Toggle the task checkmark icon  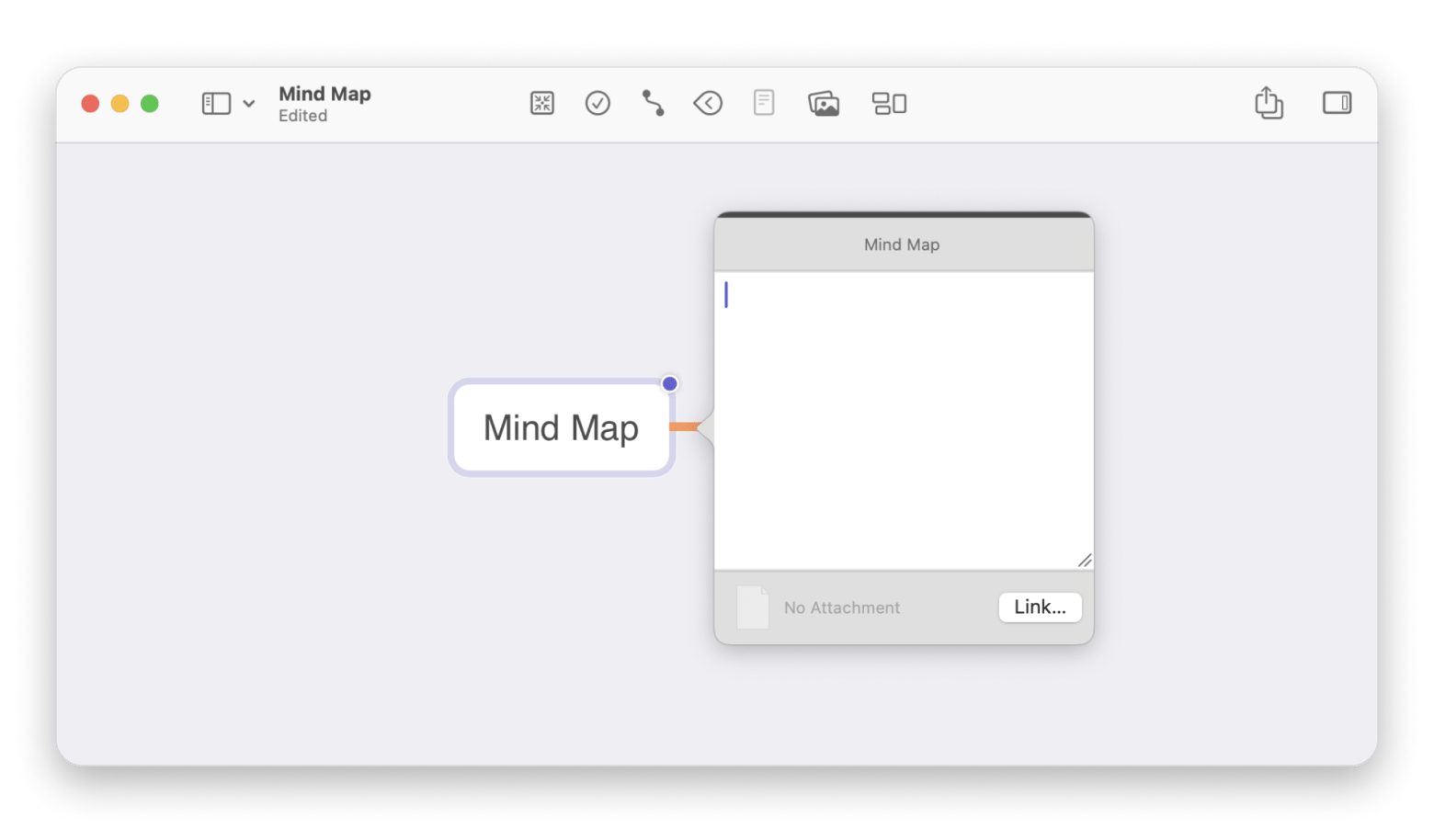597,104
